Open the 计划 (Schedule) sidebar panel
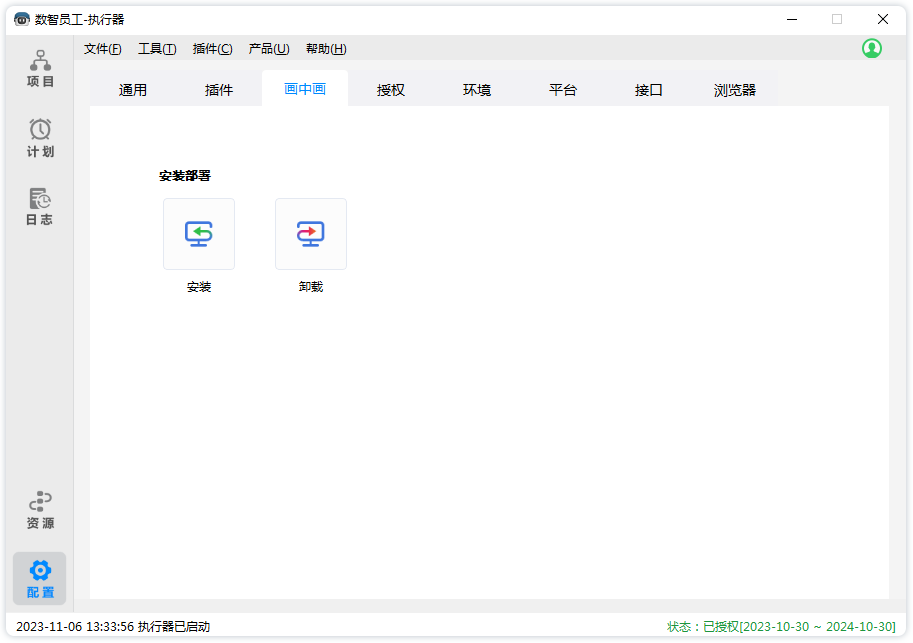 [x=40, y=138]
